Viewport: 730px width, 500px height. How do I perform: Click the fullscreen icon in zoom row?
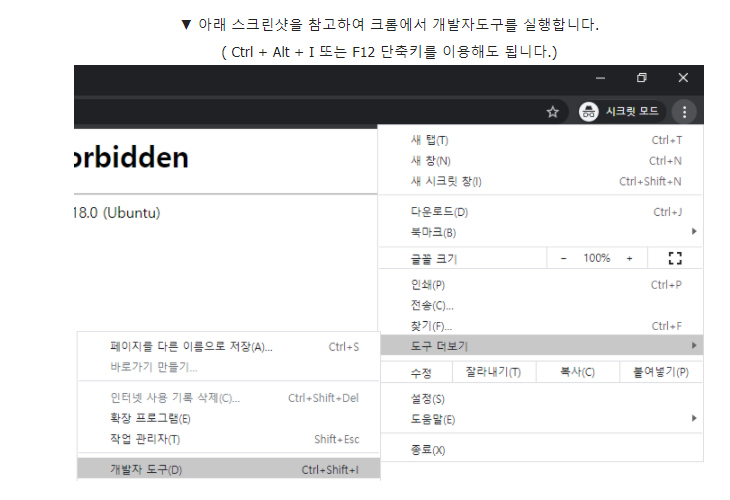pyautogui.click(x=675, y=258)
